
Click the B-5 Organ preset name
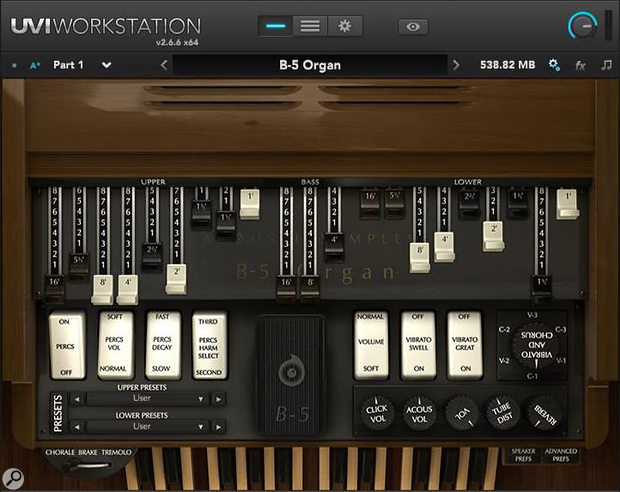pos(310,65)
